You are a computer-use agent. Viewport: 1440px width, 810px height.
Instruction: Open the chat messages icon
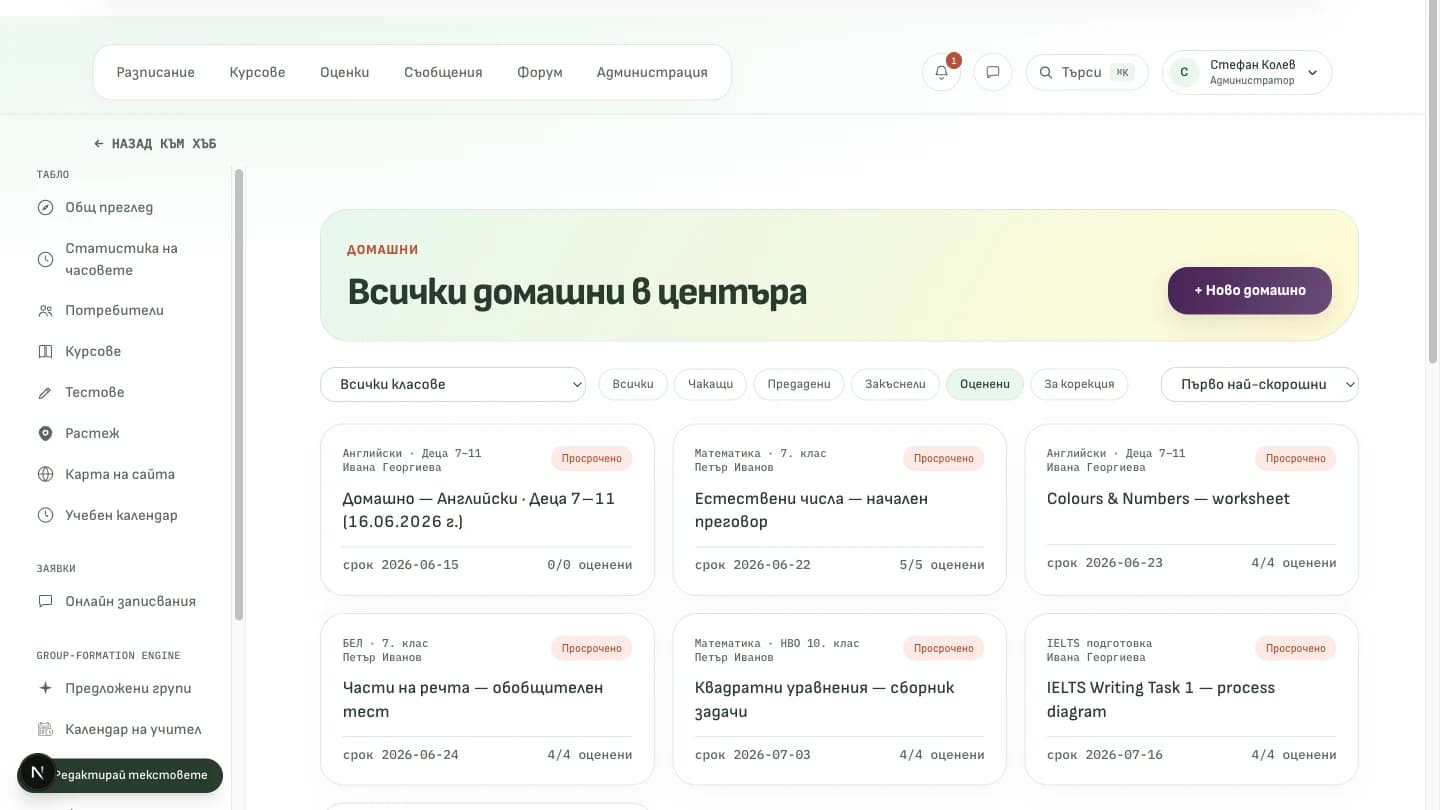993,72
